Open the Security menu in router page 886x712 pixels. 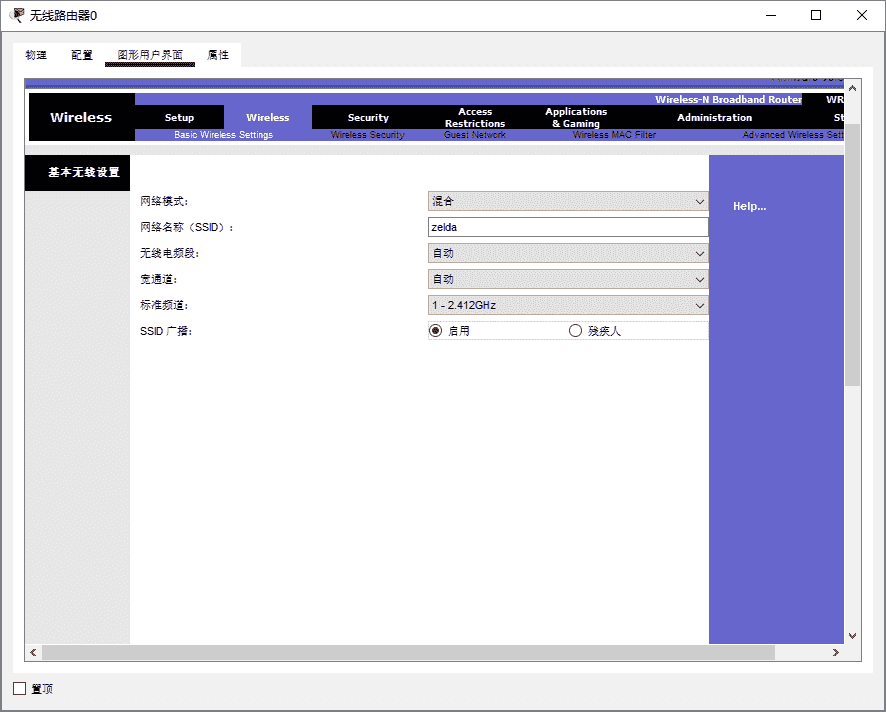click(x=368, y=118)
